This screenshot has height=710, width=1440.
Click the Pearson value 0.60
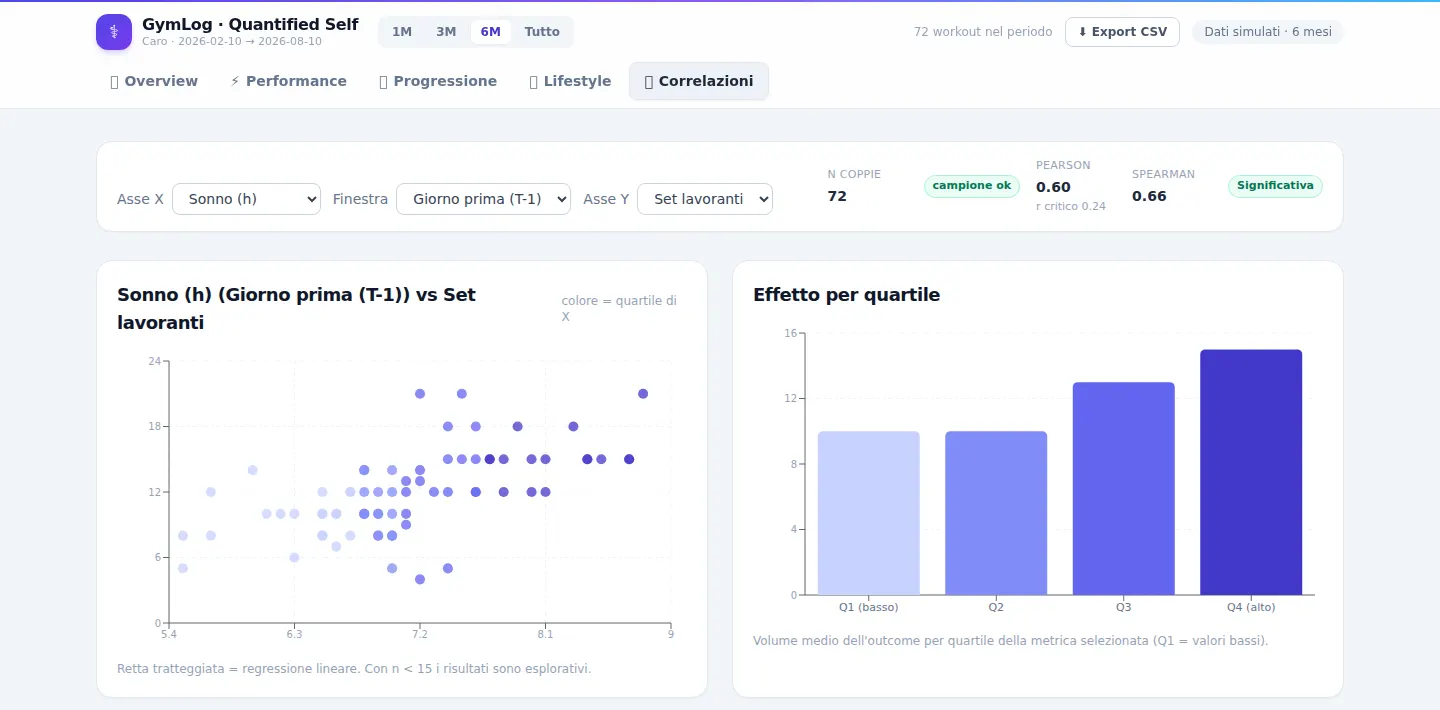click(1053, 187)
